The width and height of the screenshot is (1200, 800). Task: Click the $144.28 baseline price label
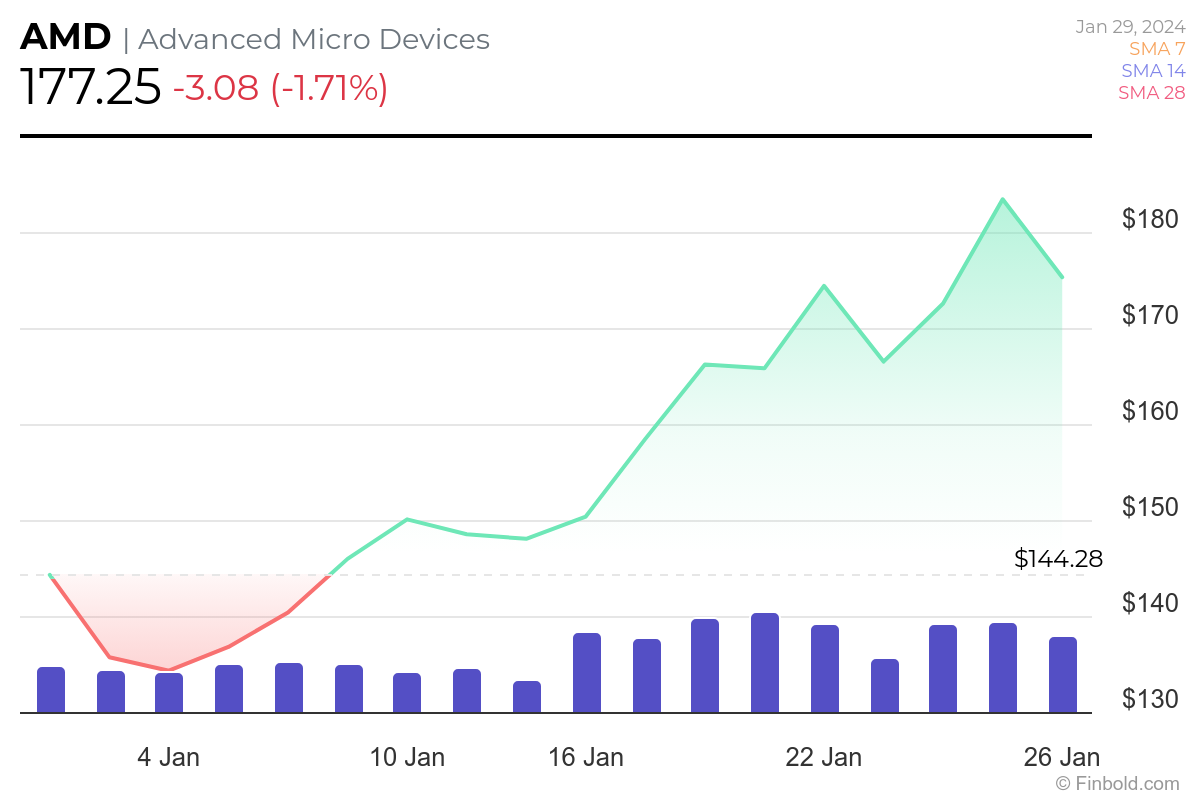pyautogui.click(x=1058, y=559)
